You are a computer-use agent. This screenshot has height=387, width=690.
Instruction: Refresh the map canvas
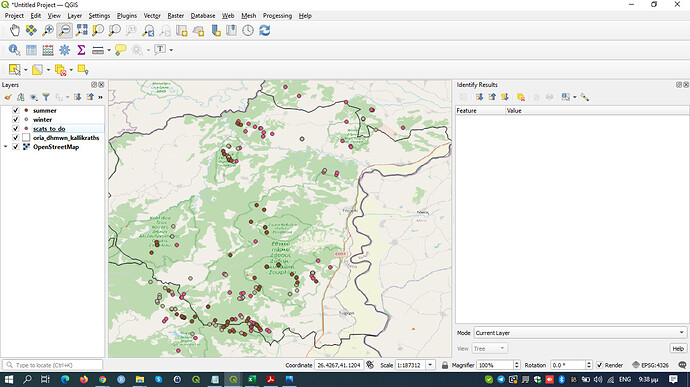click(x=264, y=30)
